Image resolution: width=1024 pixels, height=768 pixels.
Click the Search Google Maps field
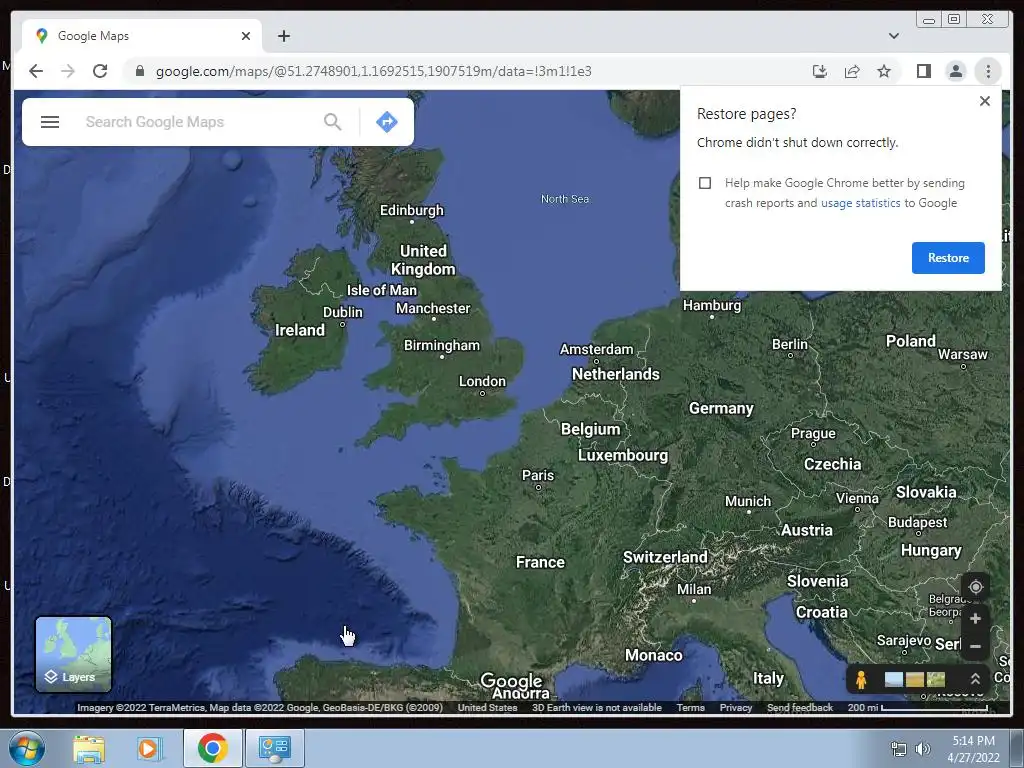pyautogui.click(x=199, y=122)
